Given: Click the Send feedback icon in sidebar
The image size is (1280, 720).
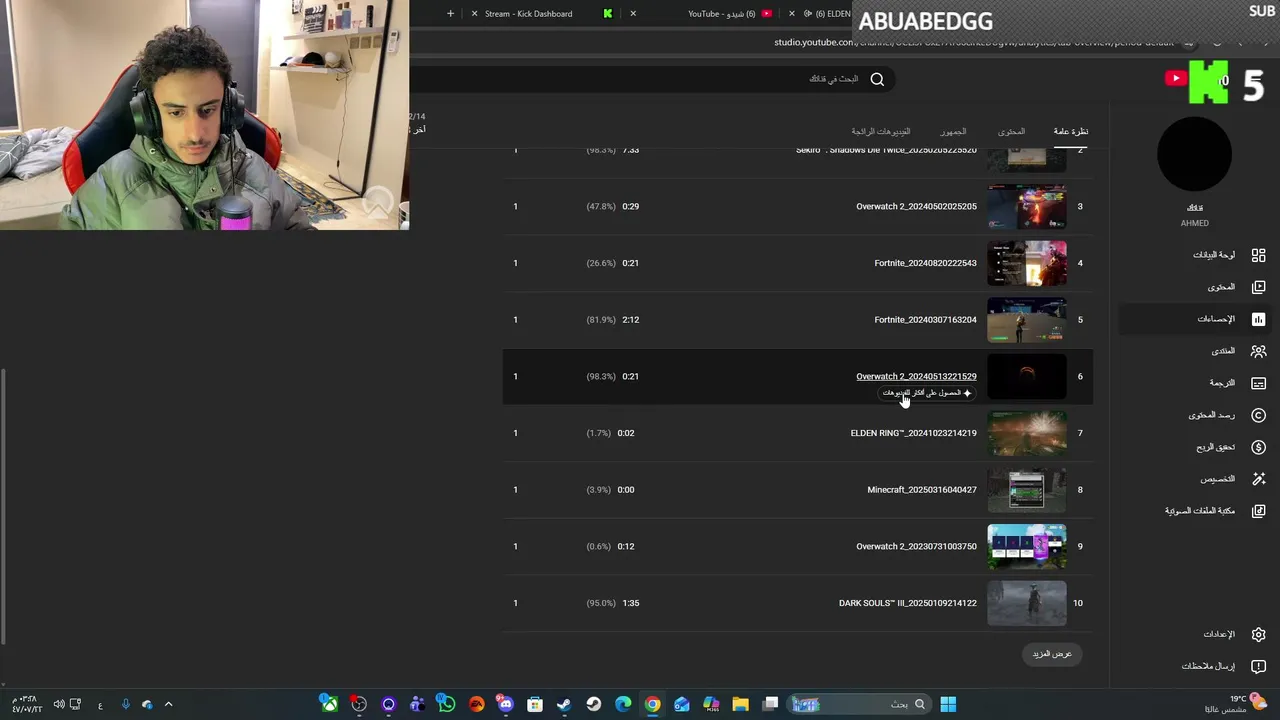Looking at the screenshot, I should [1258, 666].
